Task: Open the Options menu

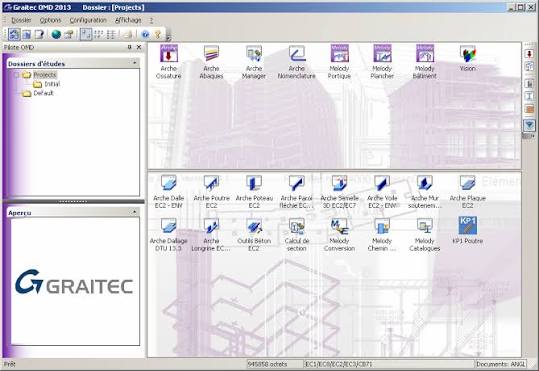Action: click(x=50, y=20)
